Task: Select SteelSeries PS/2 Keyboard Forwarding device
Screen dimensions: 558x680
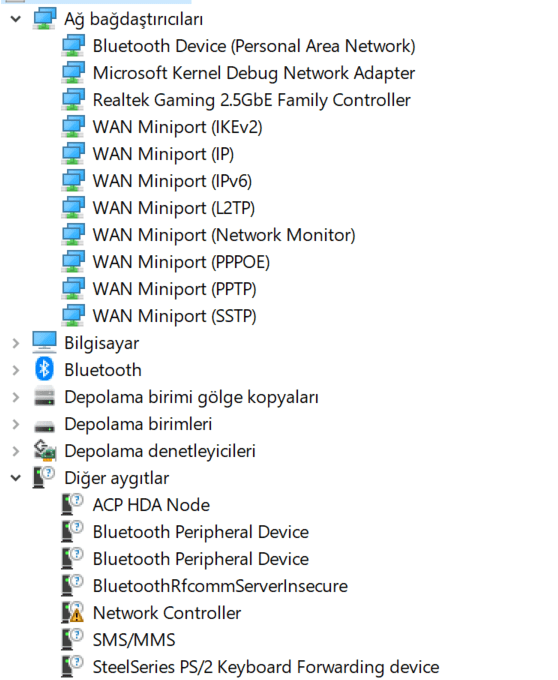Action: (266, 667)
